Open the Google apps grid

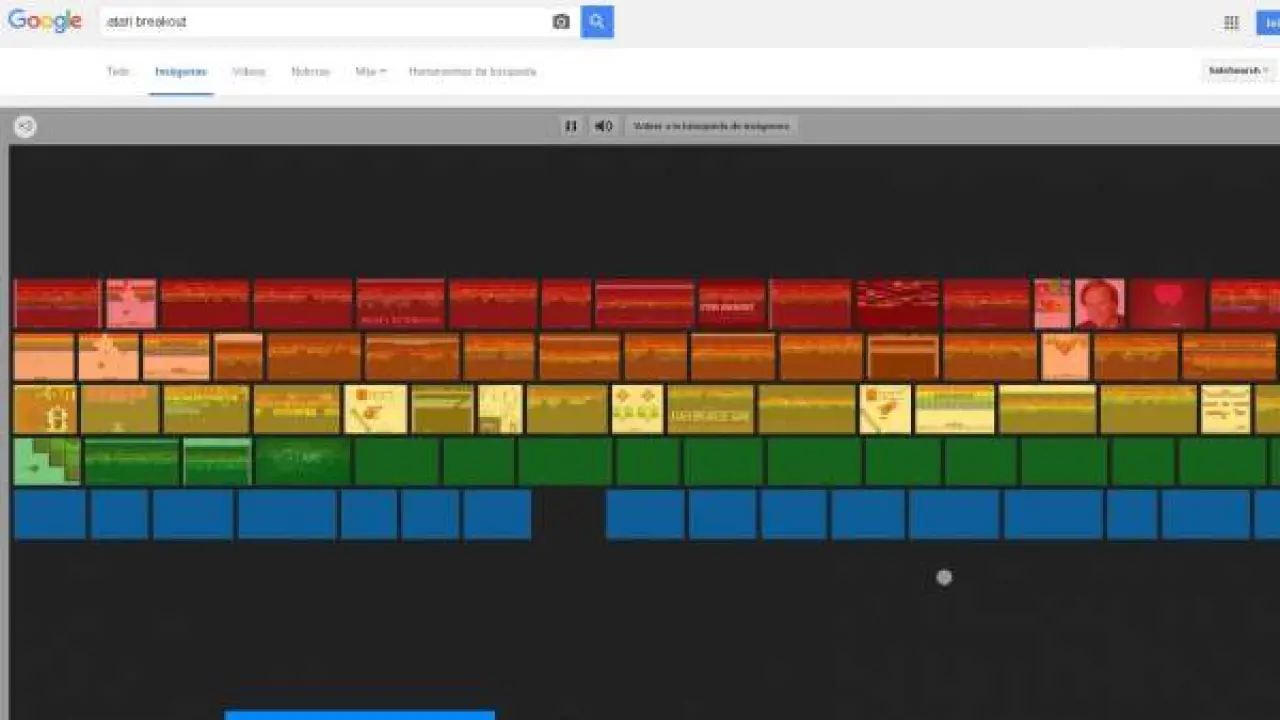(x=1231, y=23)
